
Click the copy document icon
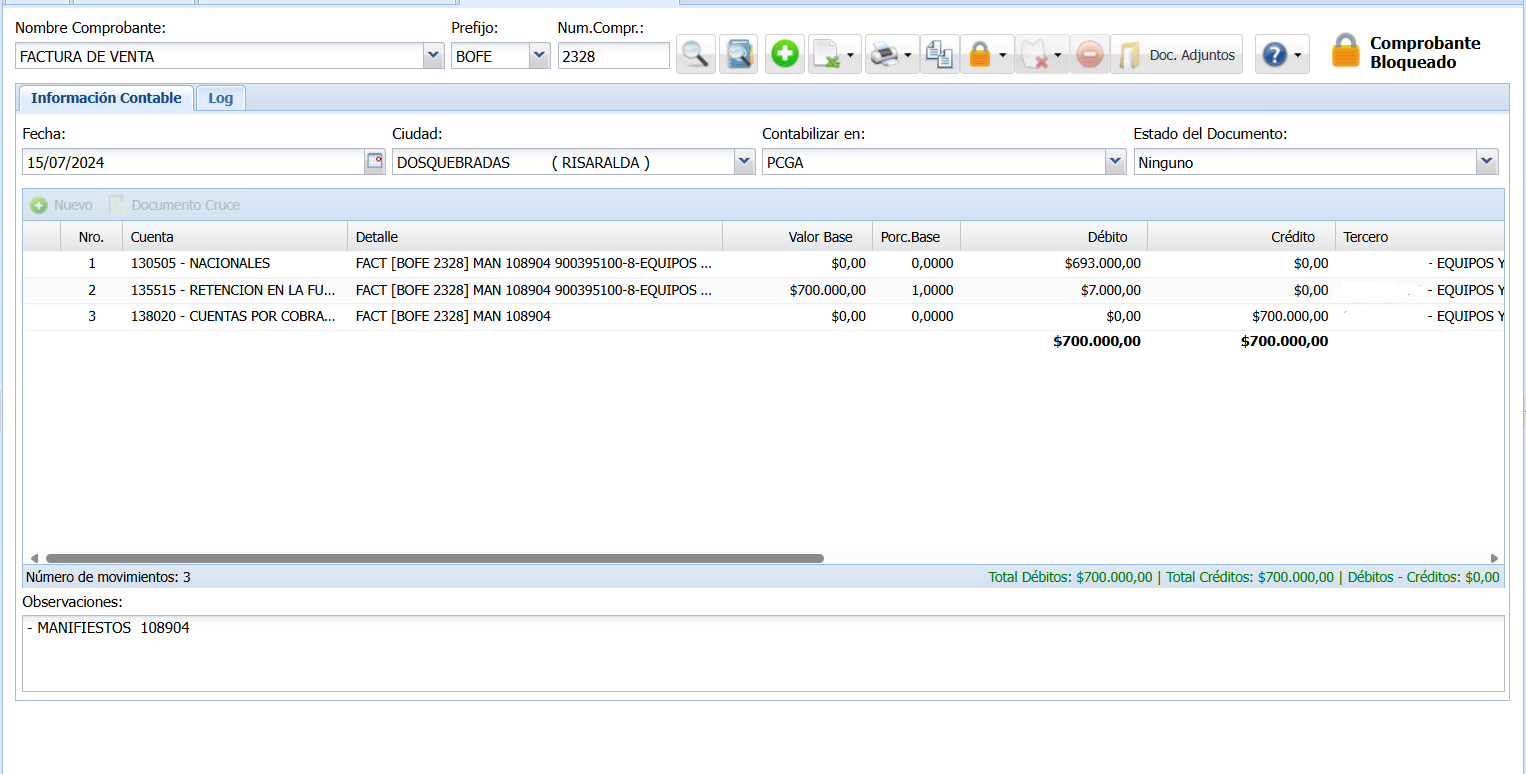939,54
